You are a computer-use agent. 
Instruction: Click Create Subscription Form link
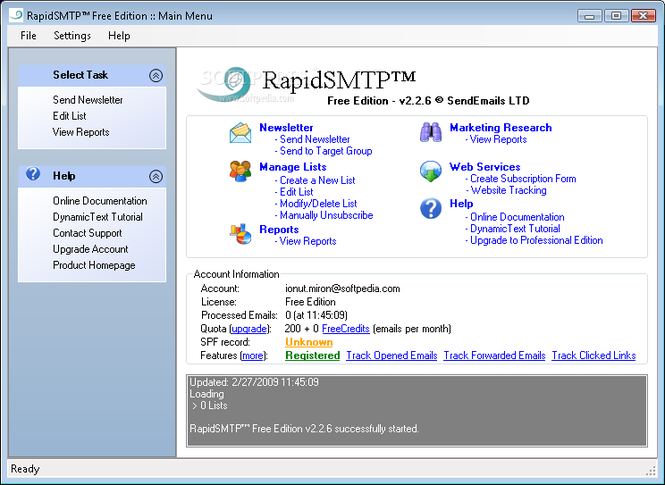click(x=523, y=178)
